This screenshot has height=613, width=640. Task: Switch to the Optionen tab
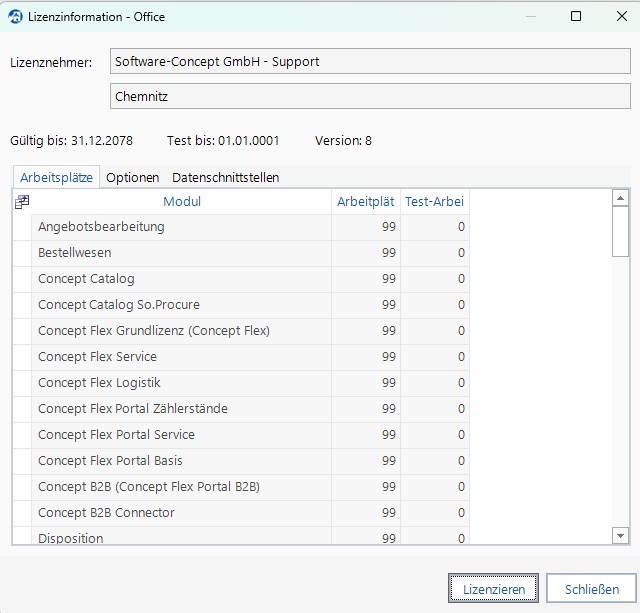pos(133,177)
